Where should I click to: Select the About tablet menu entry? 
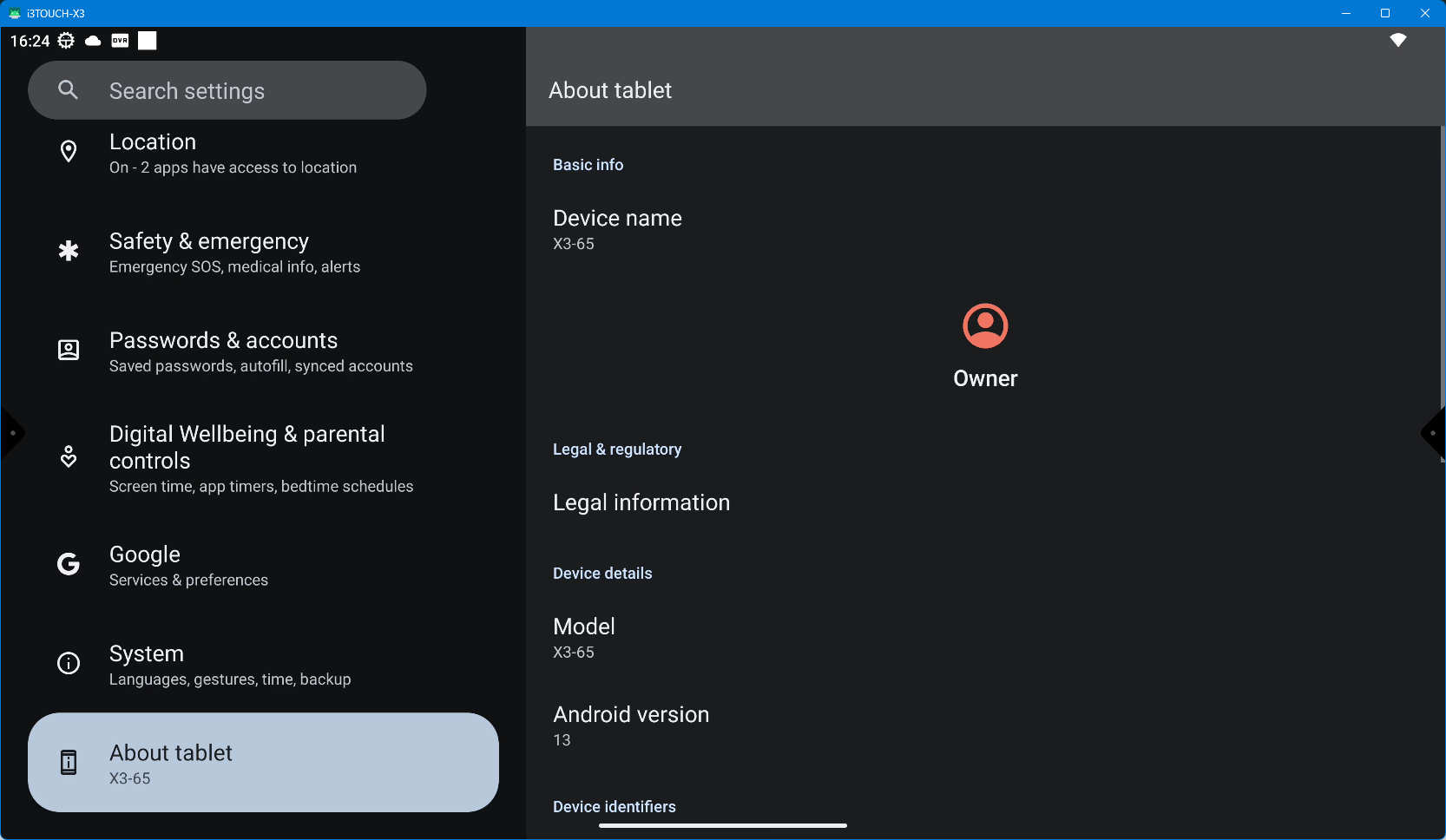pyautogui.click(x=263, y=763)
